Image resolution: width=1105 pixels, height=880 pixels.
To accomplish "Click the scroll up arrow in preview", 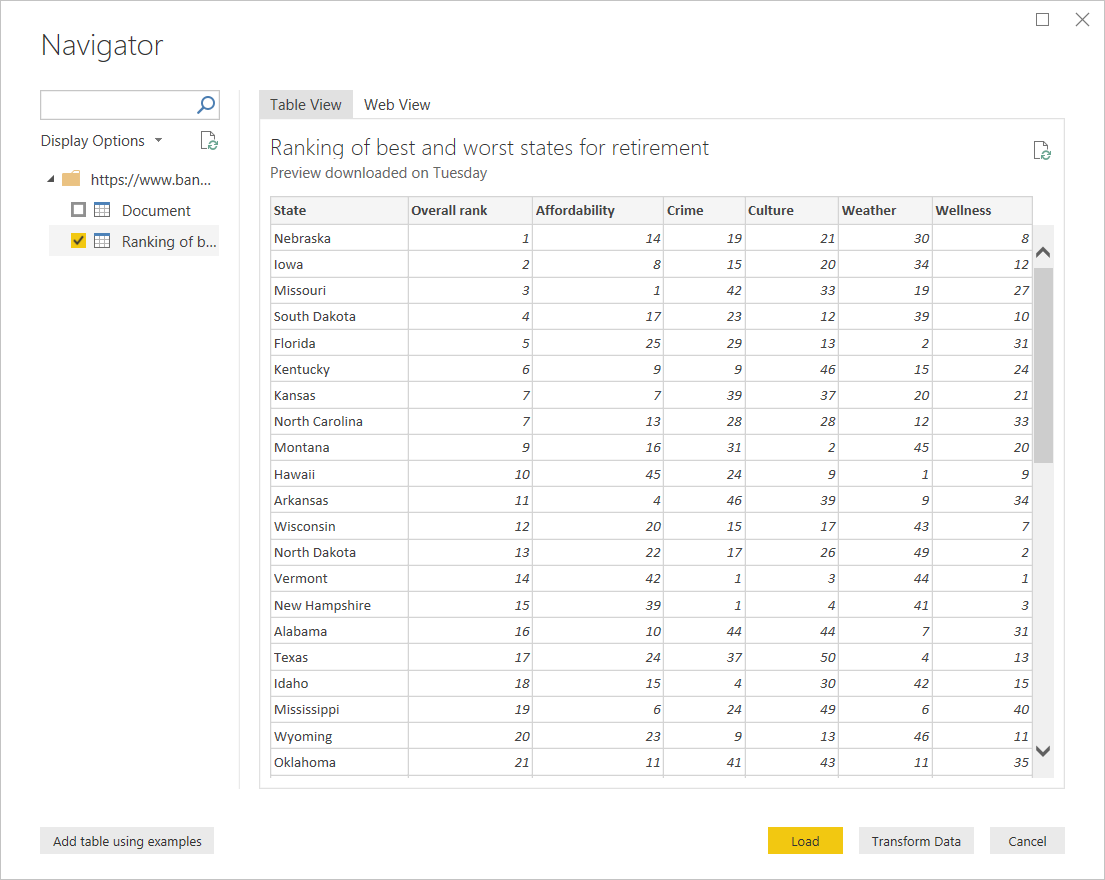I will pos(1044,252).
